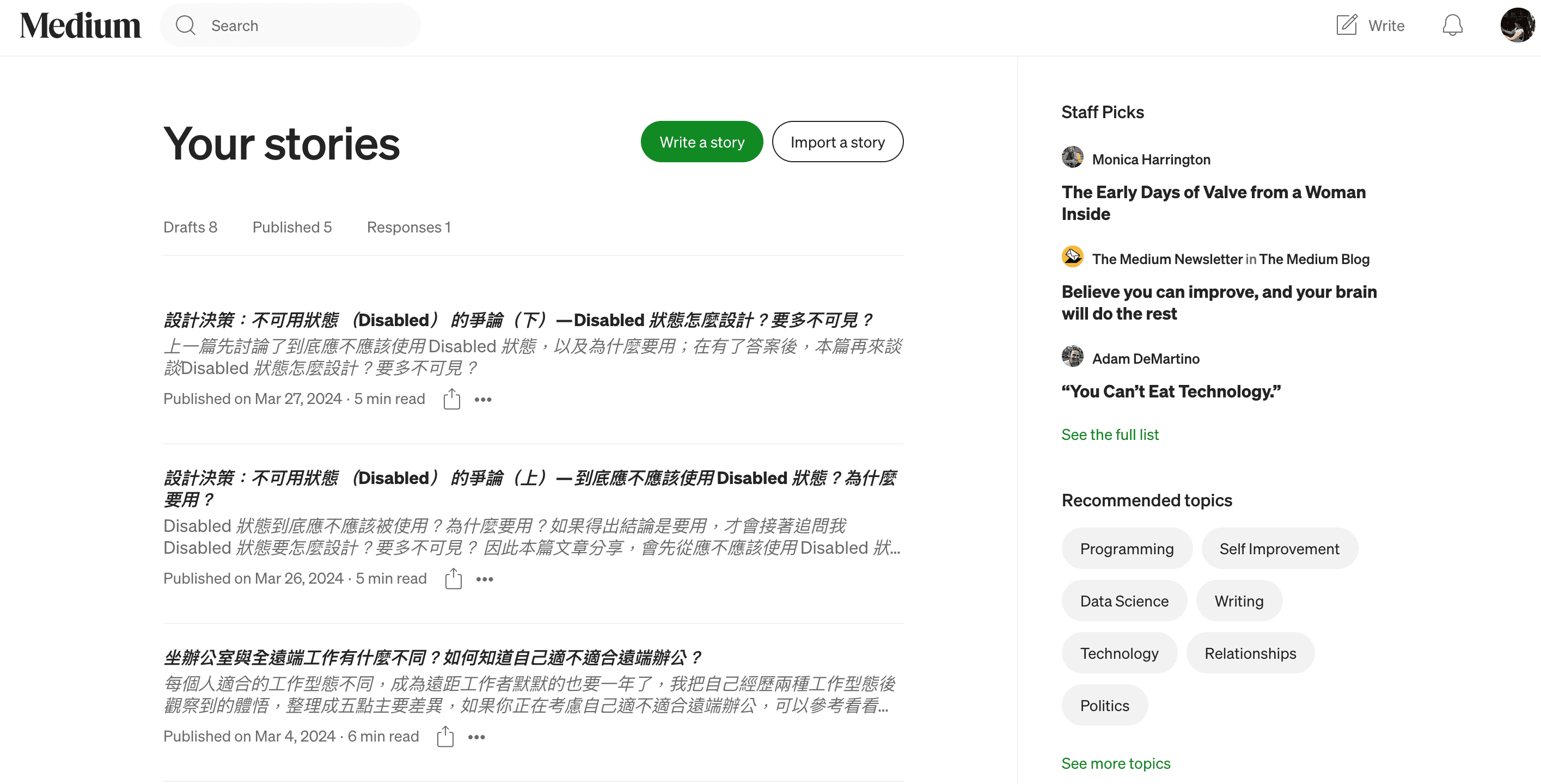
Task: Select the Programming topic chip
Action: coord(1127,548)
